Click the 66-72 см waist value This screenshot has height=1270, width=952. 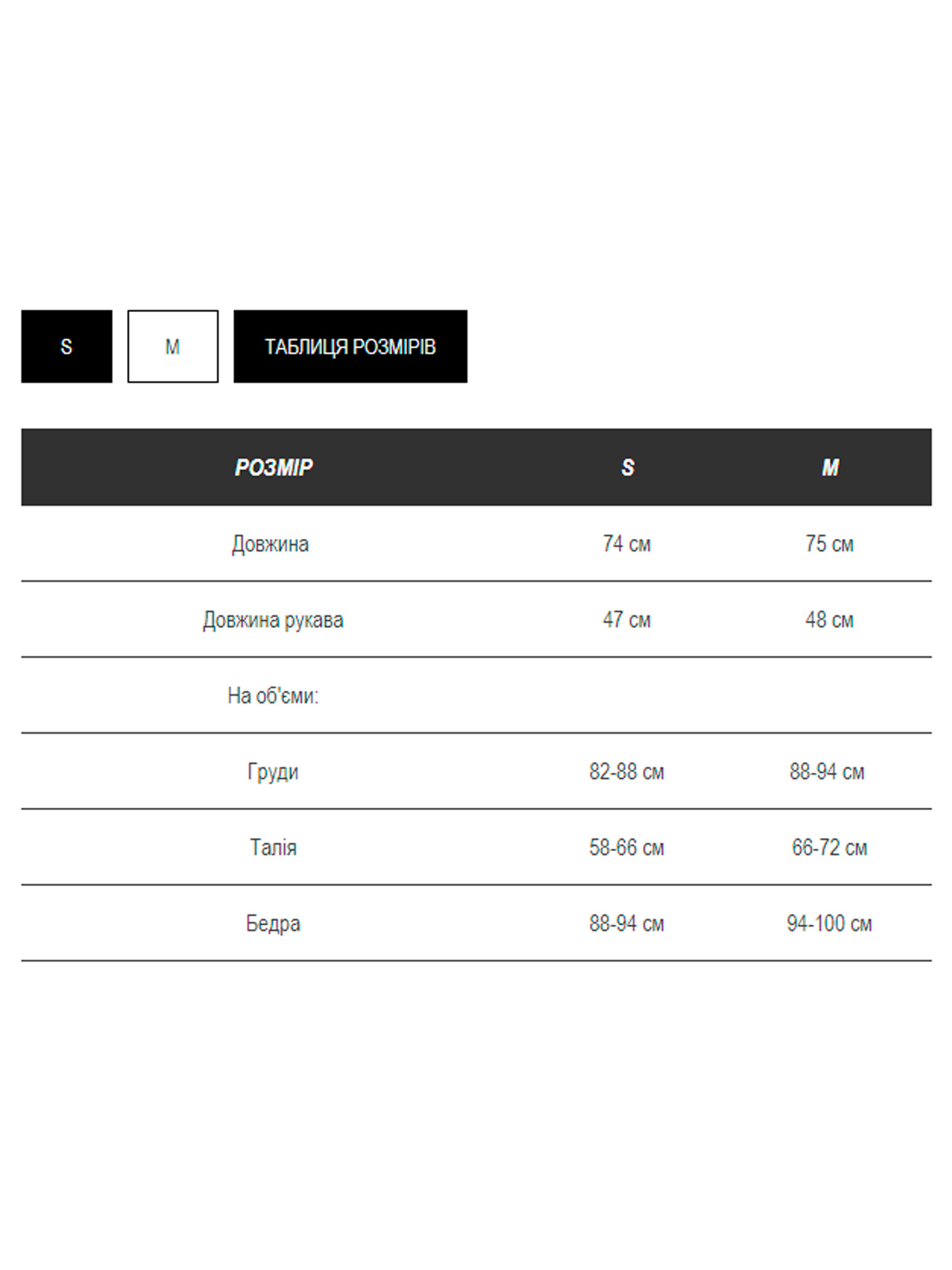829,847
